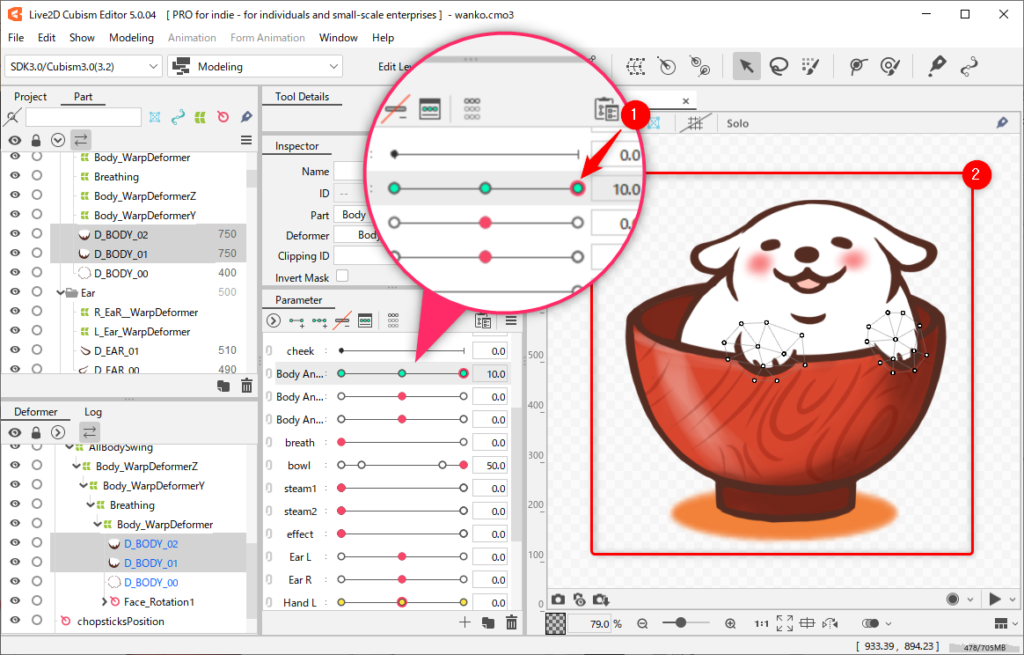
Task: Enable the Invert Mask checkbox
Action: coord(342,276)
